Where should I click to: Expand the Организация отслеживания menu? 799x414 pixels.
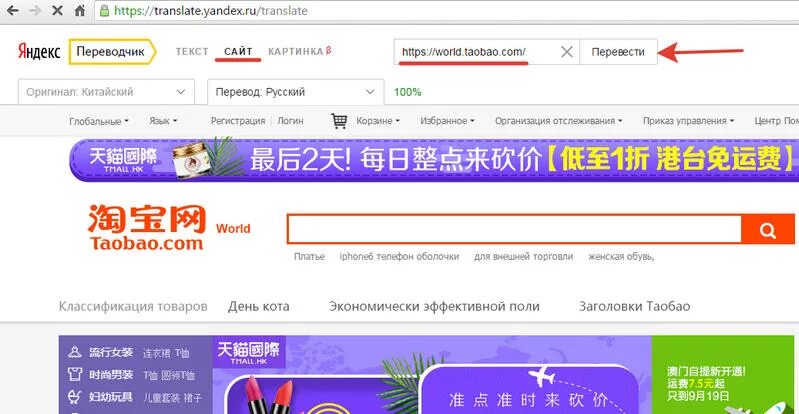click(x=558, y=121)
